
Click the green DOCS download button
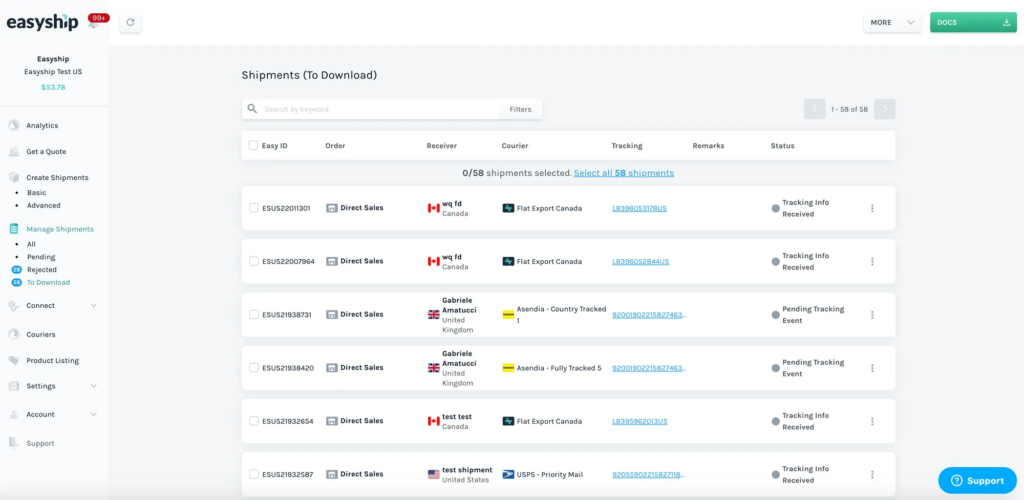pyautogui.click(x=973, y=22)
